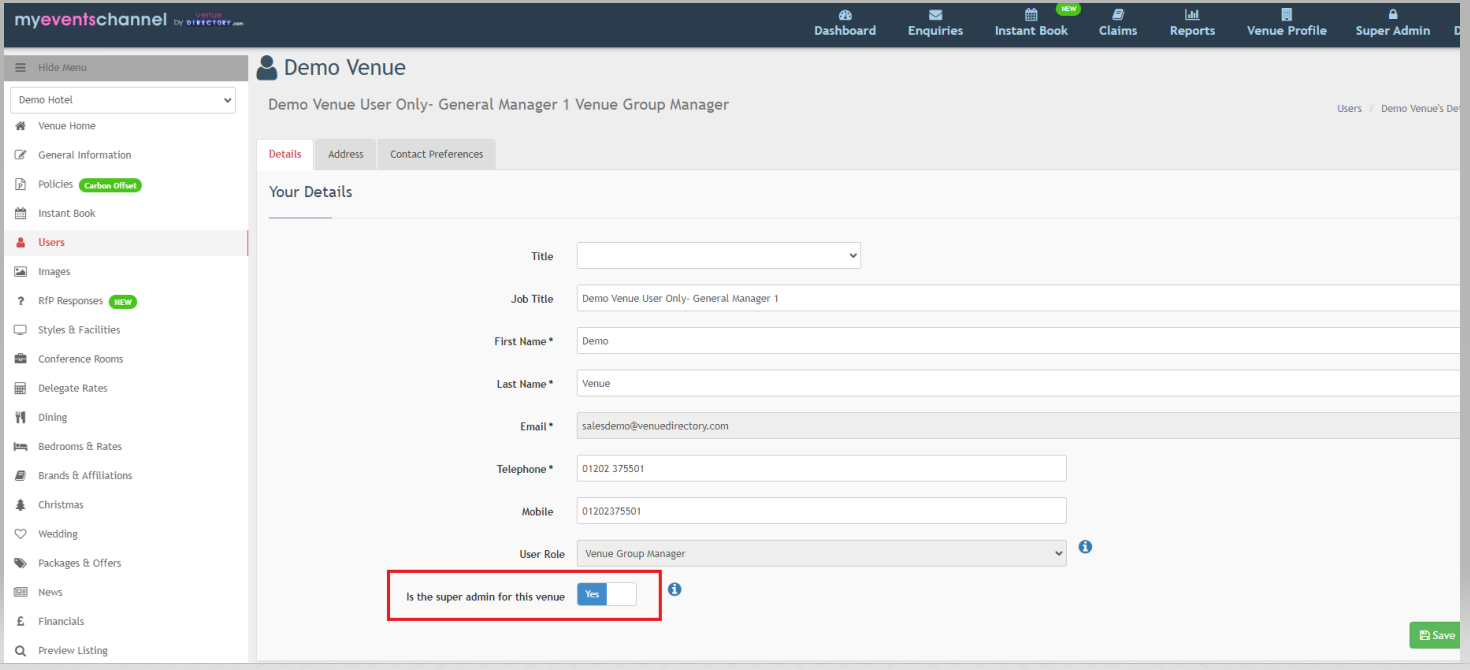The height and width of the screenshot is (670, 1470).
Task: Click the Styles & Facilities monitor icon
Action: pos(20,330)
